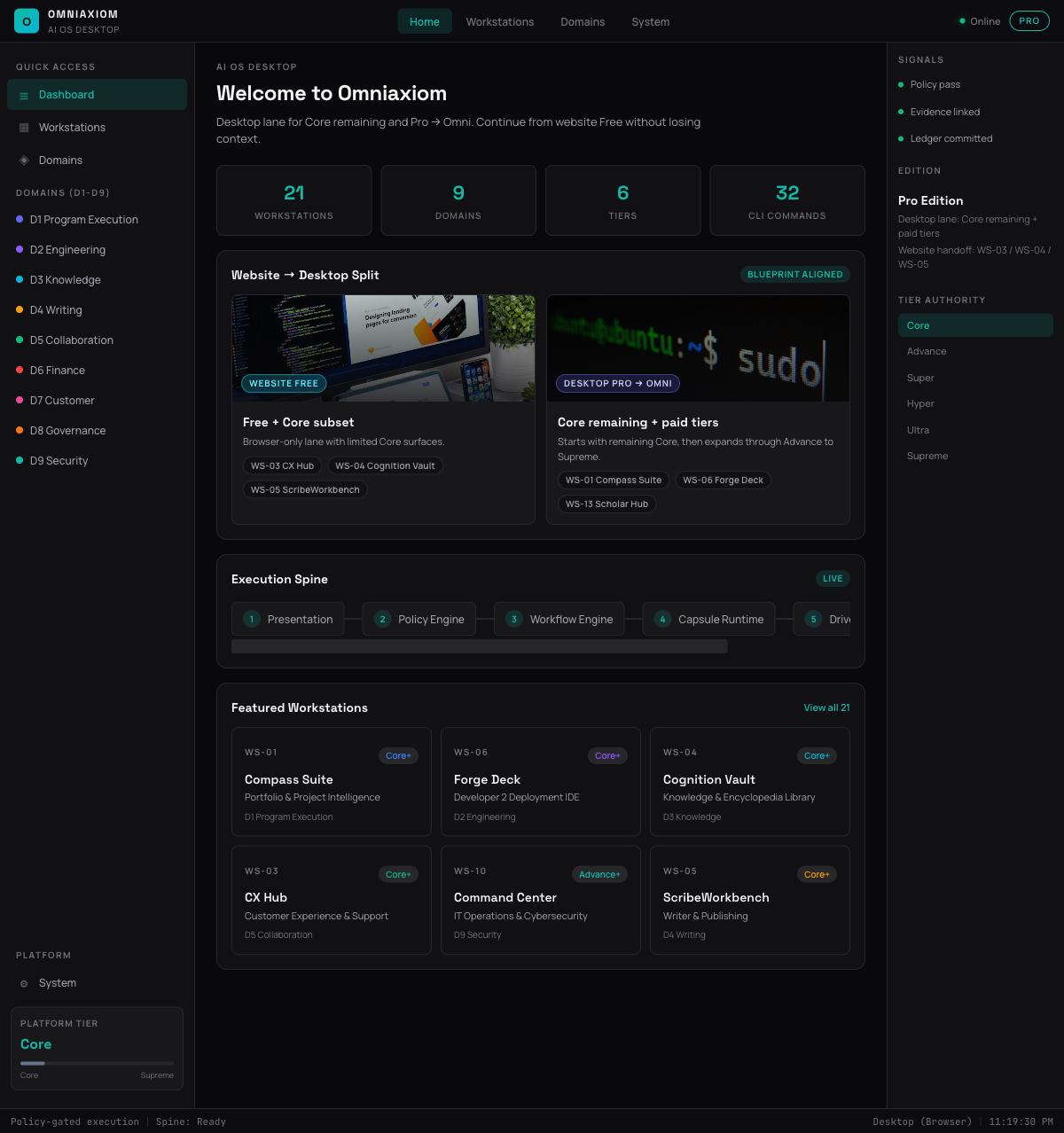The height and width of the screenshot is (1133, 1064).
Task: Click step 1 Presentation circle in Execution Spine
Action: [251, 619]
